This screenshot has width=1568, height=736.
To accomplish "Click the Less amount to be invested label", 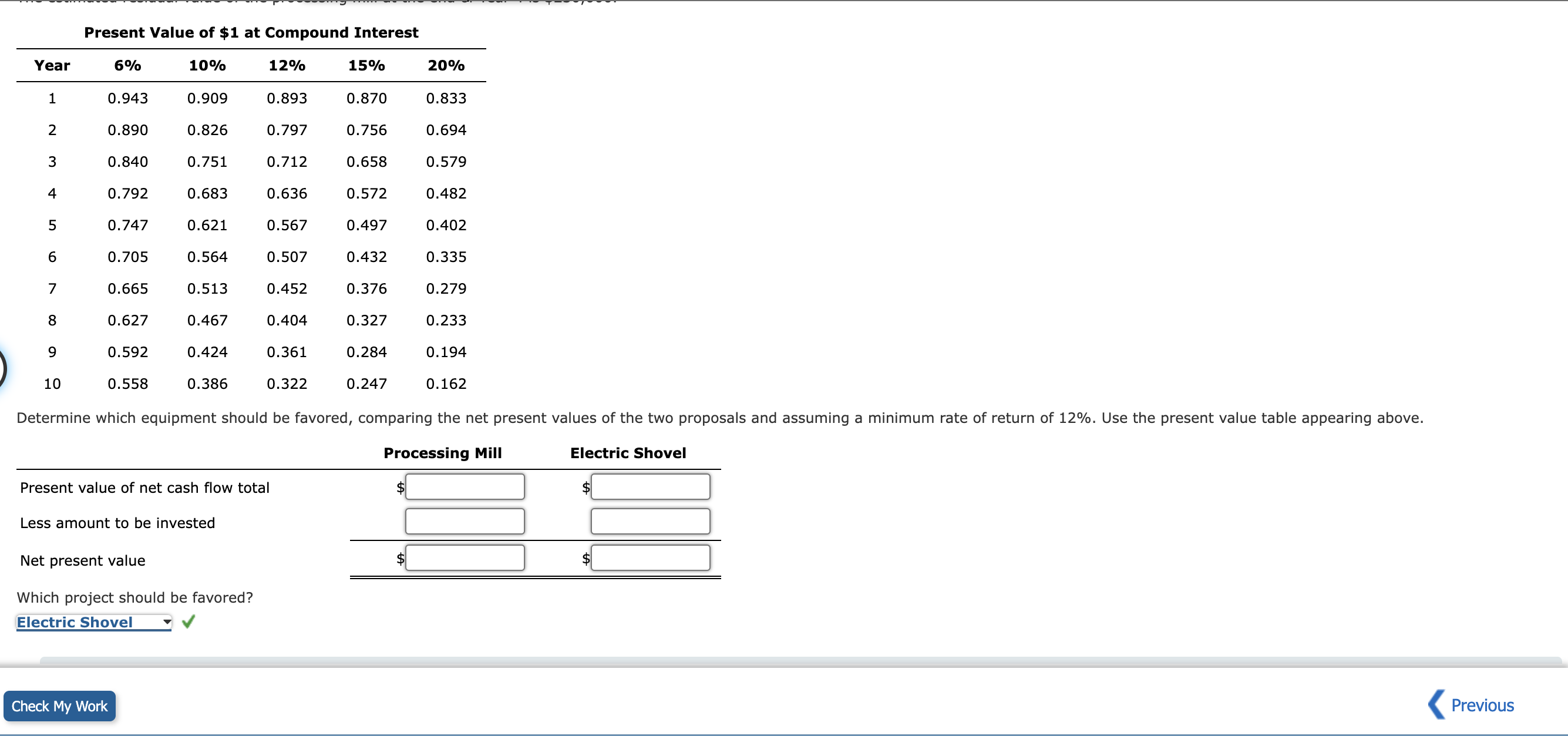I will point(117,523).
